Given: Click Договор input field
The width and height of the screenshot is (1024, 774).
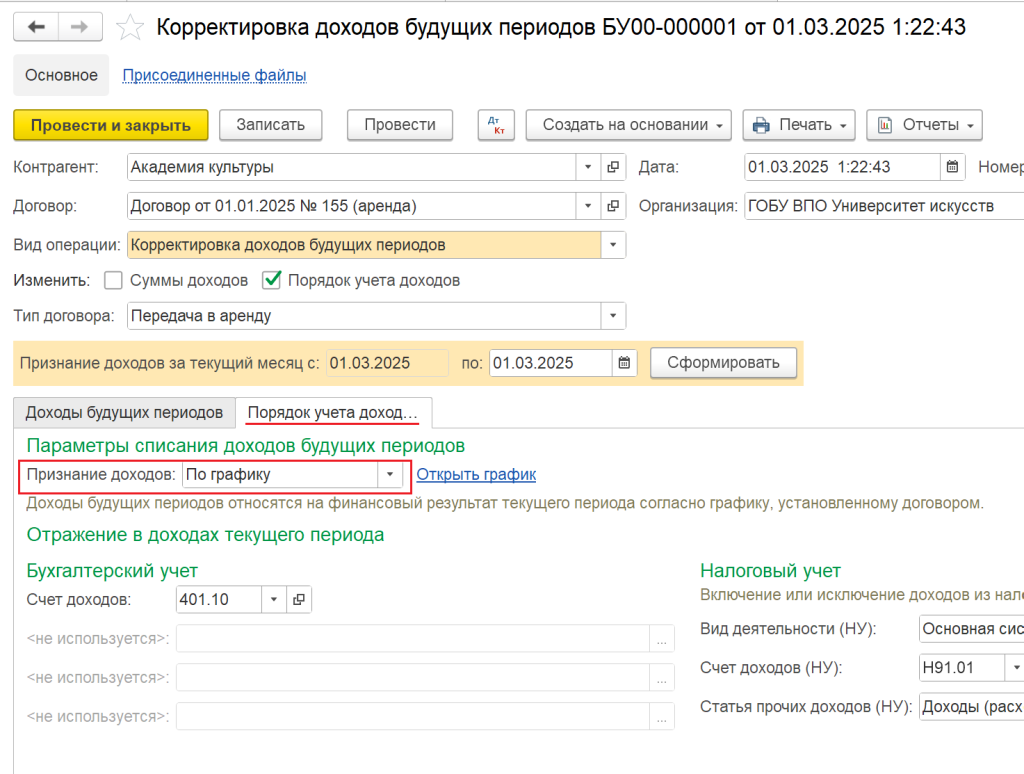Looking at the screenshot, I should point(352,206).
